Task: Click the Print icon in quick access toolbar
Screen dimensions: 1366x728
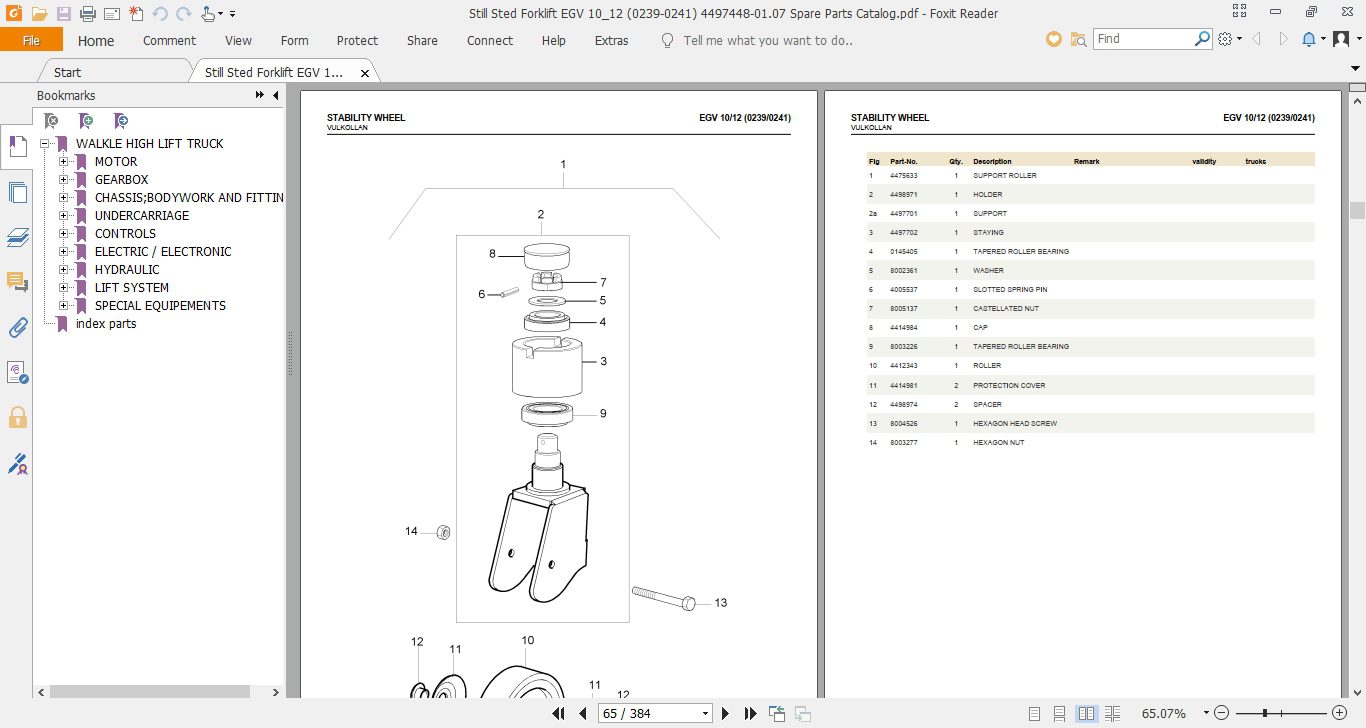Action: click(87, 14)
